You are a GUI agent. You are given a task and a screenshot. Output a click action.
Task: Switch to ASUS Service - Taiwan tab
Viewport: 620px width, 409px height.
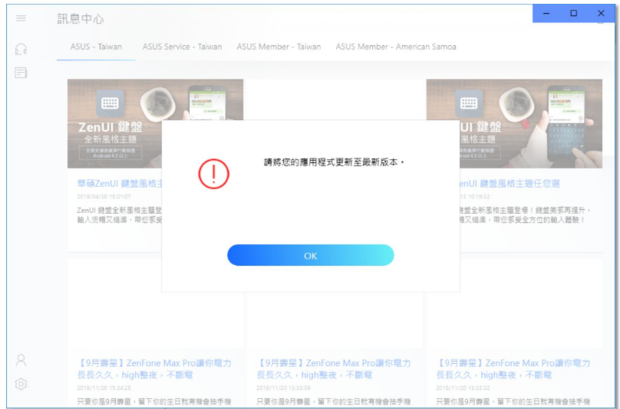point(182,47)
